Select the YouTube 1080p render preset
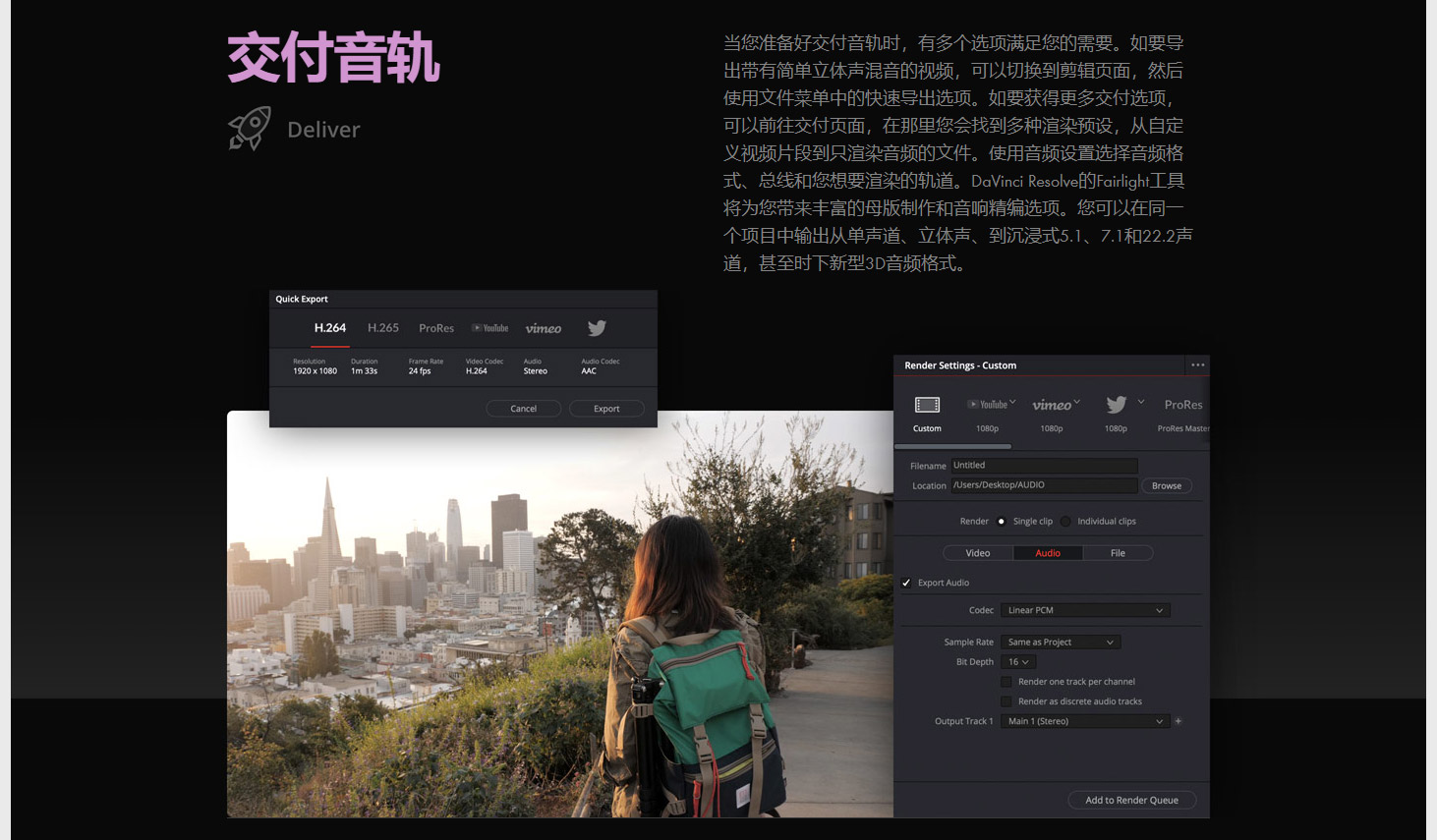 click(988, 405)
